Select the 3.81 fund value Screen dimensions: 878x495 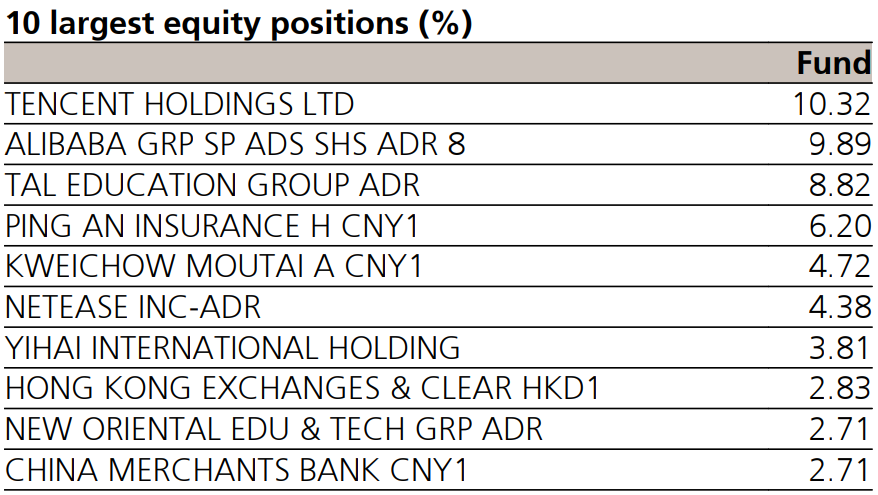click(x=840, y=348)
